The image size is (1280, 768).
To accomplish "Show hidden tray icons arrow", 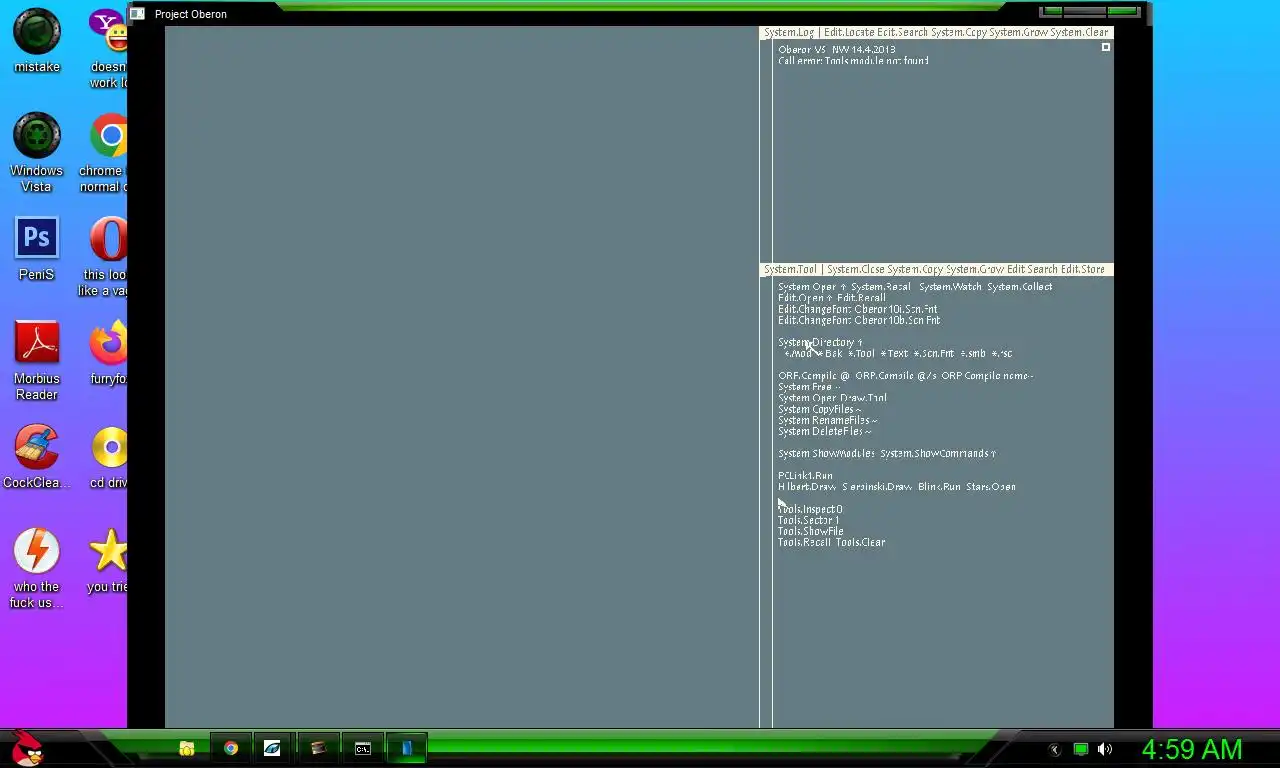I will pos(1054,749).
